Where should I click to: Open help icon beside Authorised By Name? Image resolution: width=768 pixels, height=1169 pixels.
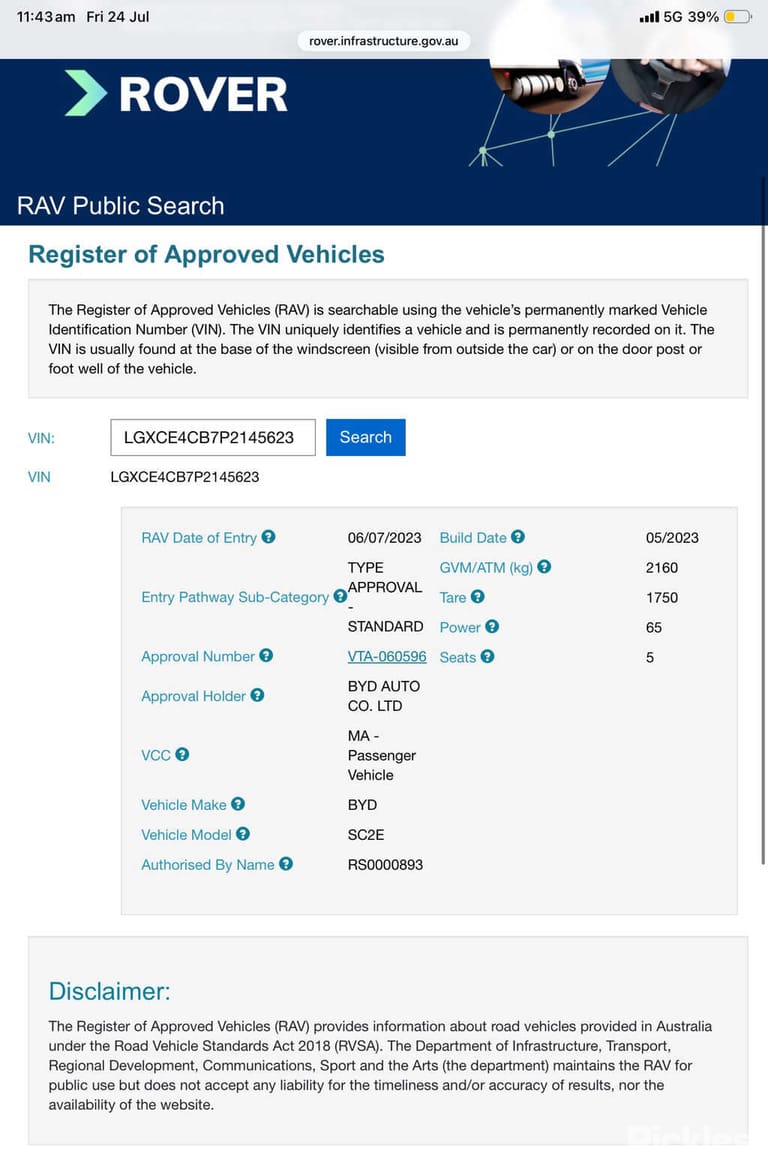(286, 863)
